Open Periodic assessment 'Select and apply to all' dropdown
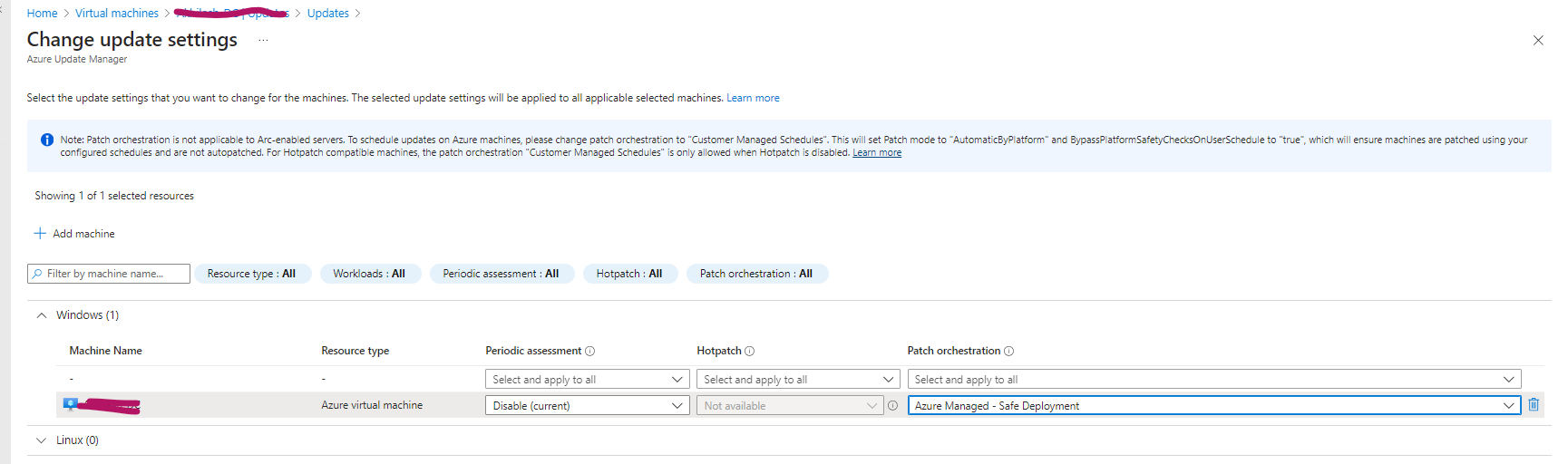The image size is (1568, 464). (x=588, y=380)
